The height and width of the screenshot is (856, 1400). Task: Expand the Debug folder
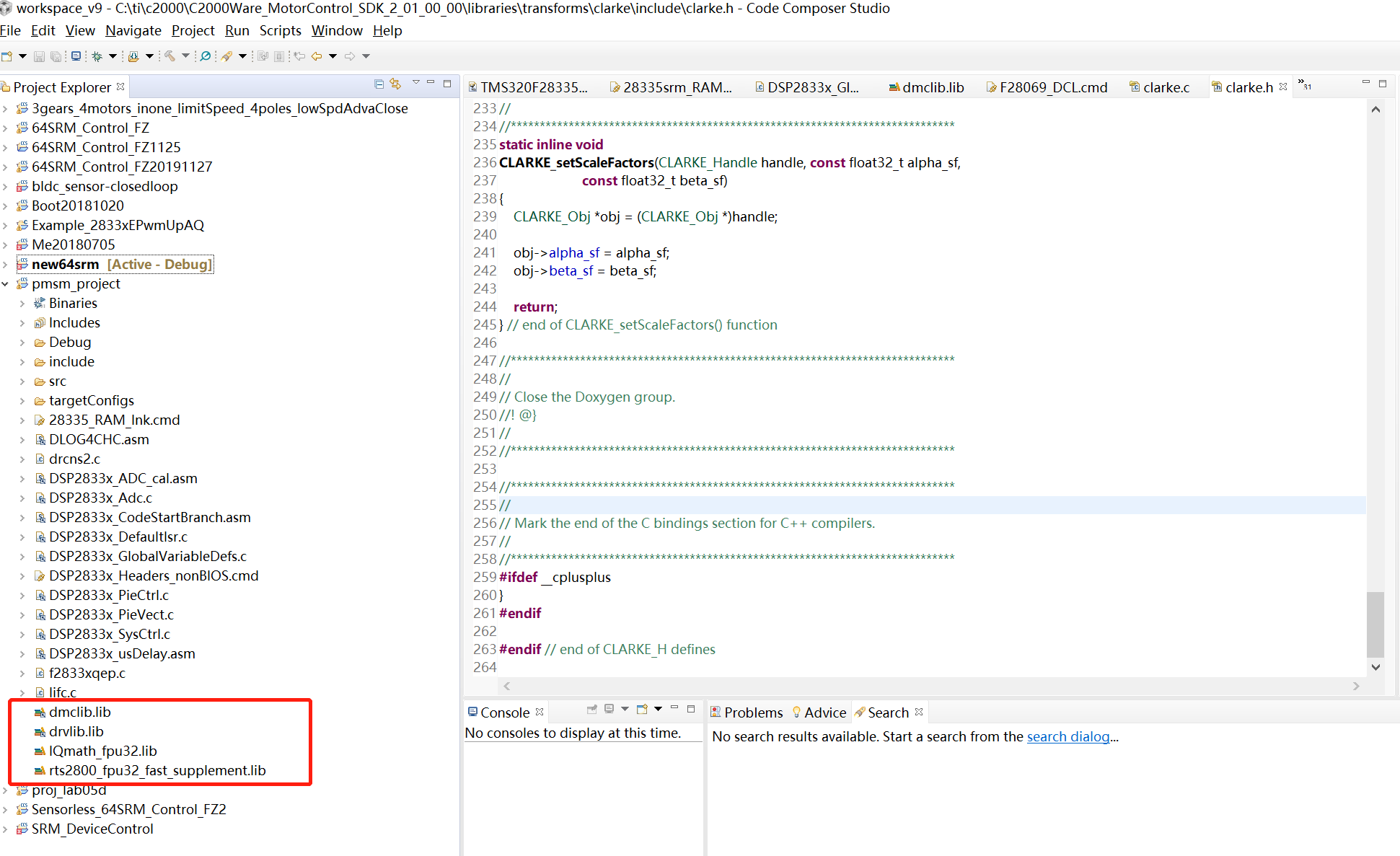pos(22,343)
